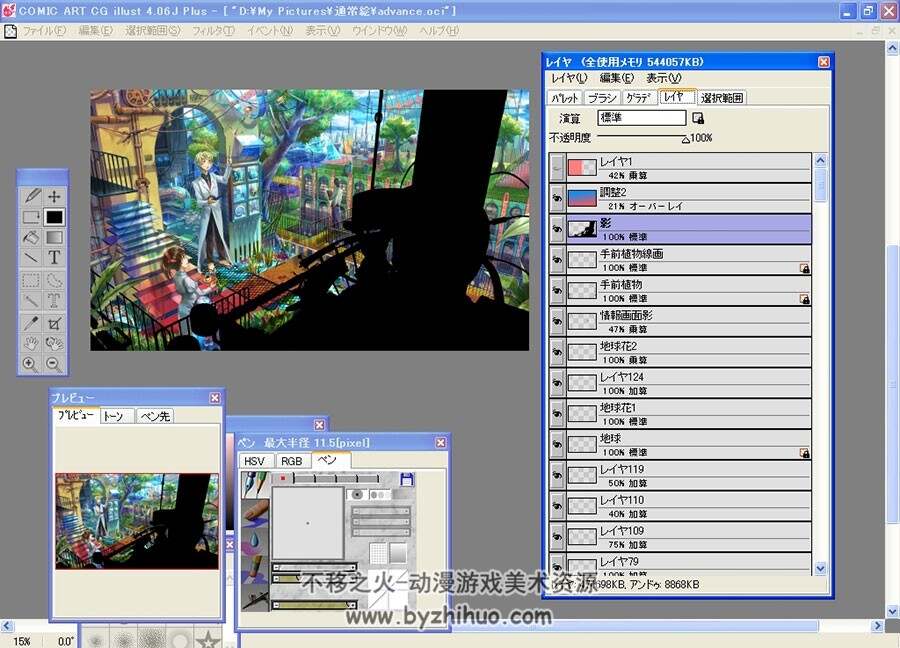The height and width of the screenshot is (648, 900).
Task: Click the red record dot in pen panel
Action: tap(282, 478)
